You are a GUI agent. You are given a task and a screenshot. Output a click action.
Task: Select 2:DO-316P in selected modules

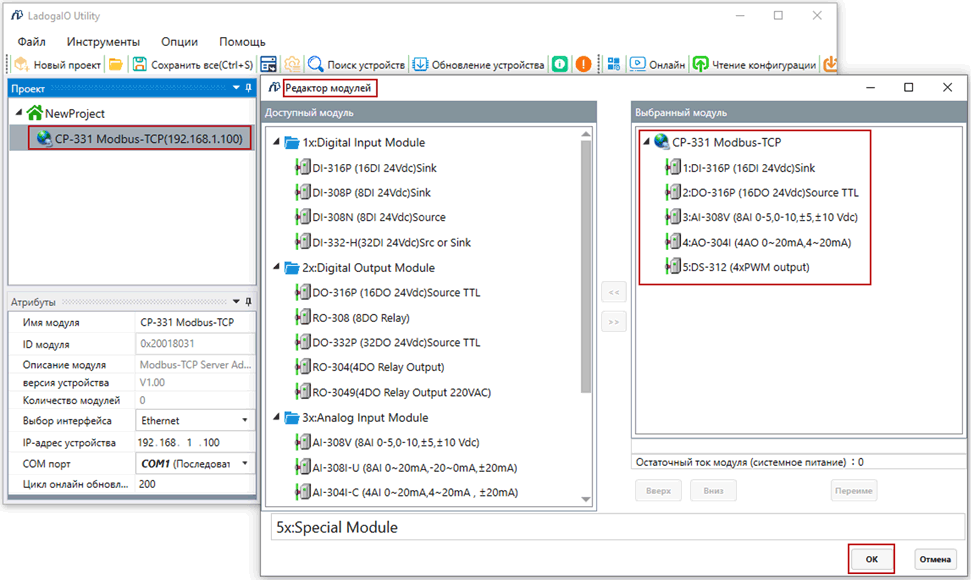(770, 193)
